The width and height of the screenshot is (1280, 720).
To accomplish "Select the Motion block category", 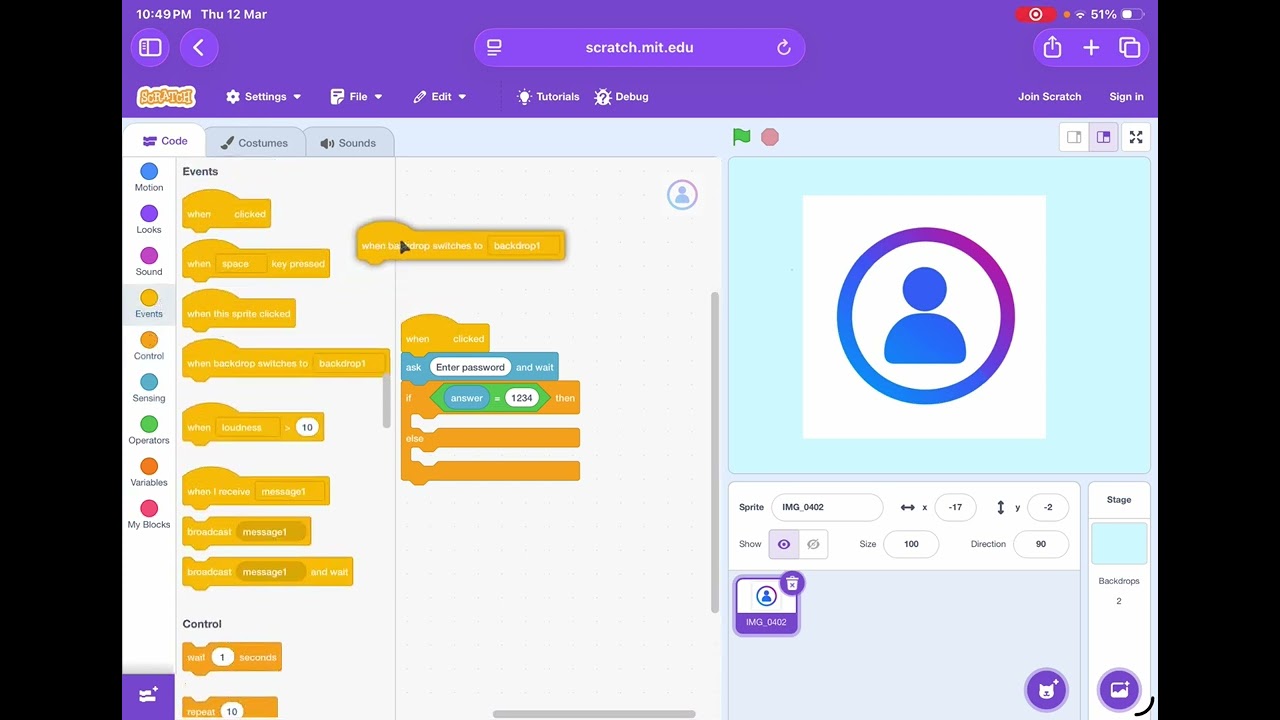I will point(149,178).
